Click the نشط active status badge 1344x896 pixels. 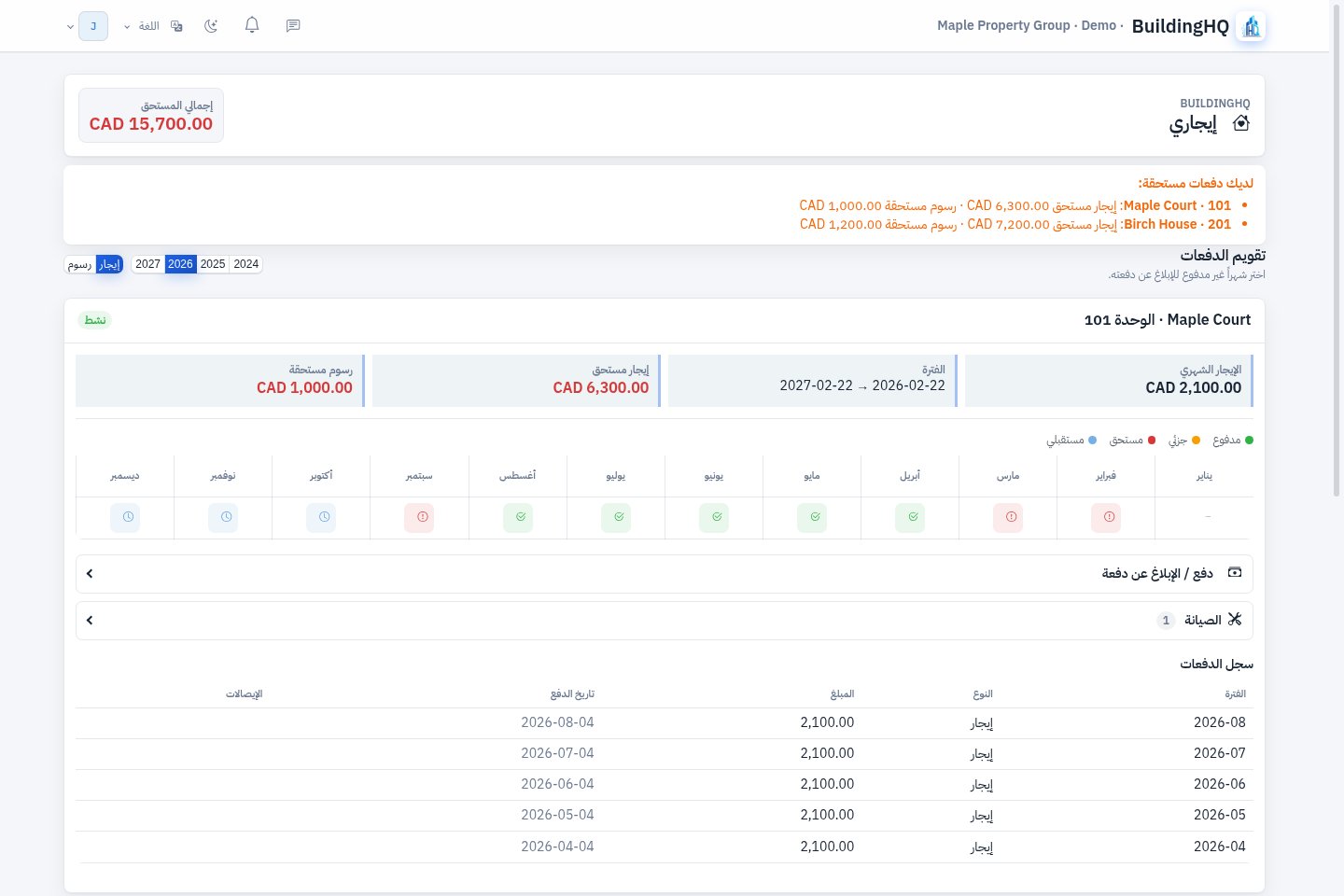(95, 320)
